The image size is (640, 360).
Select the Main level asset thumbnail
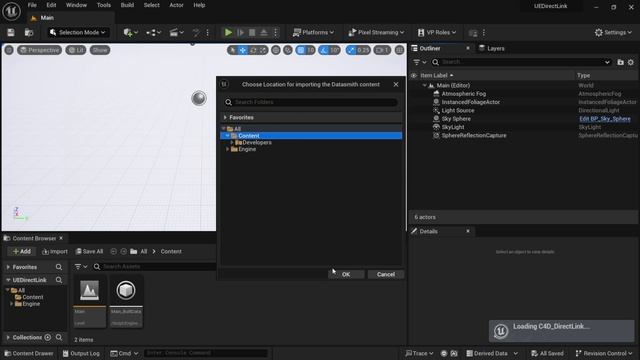coord(89,301)
